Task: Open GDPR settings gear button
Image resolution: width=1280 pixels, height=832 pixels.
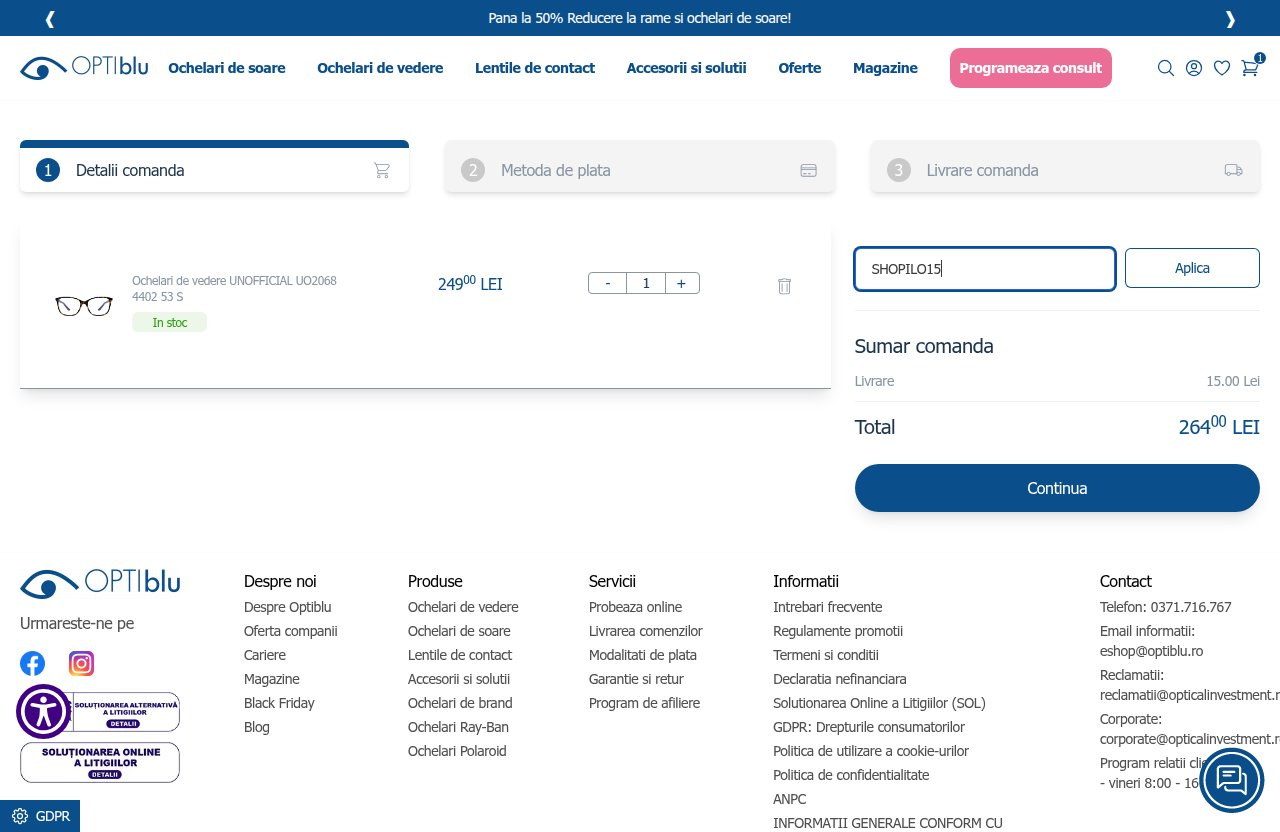Action: [40, 816]
